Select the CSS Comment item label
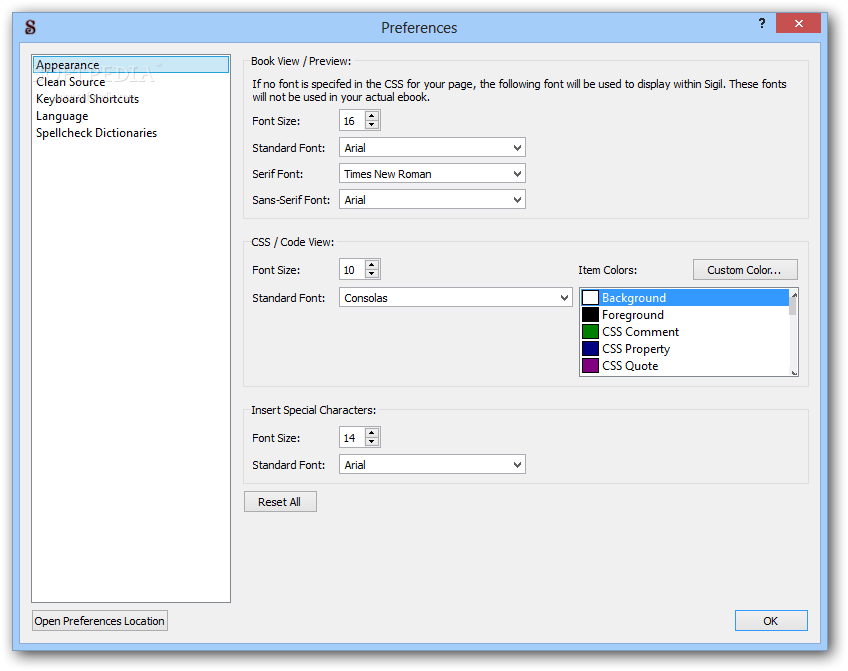The width and height of the screenshot is (848, 671). [640, 331]
